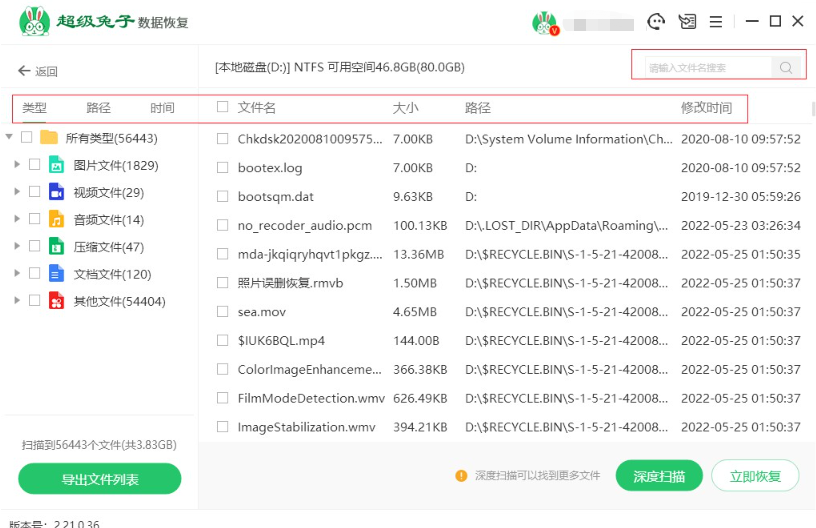Viewport: 816px width, 528px height.
Task: Click the feedback form icon in title bar
Action: tap(687, 21)
